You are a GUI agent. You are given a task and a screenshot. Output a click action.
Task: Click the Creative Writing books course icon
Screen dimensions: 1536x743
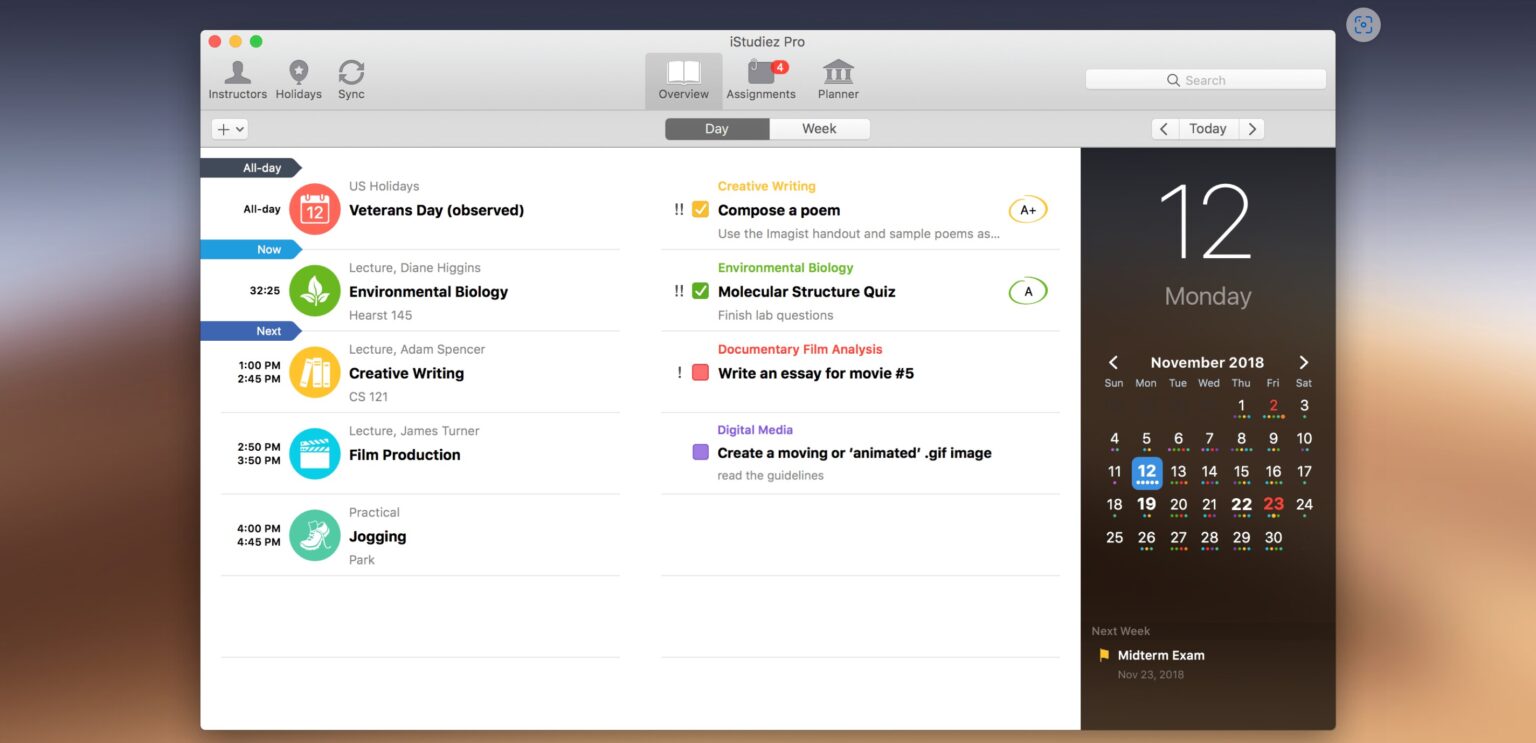(x=315, y=373)
